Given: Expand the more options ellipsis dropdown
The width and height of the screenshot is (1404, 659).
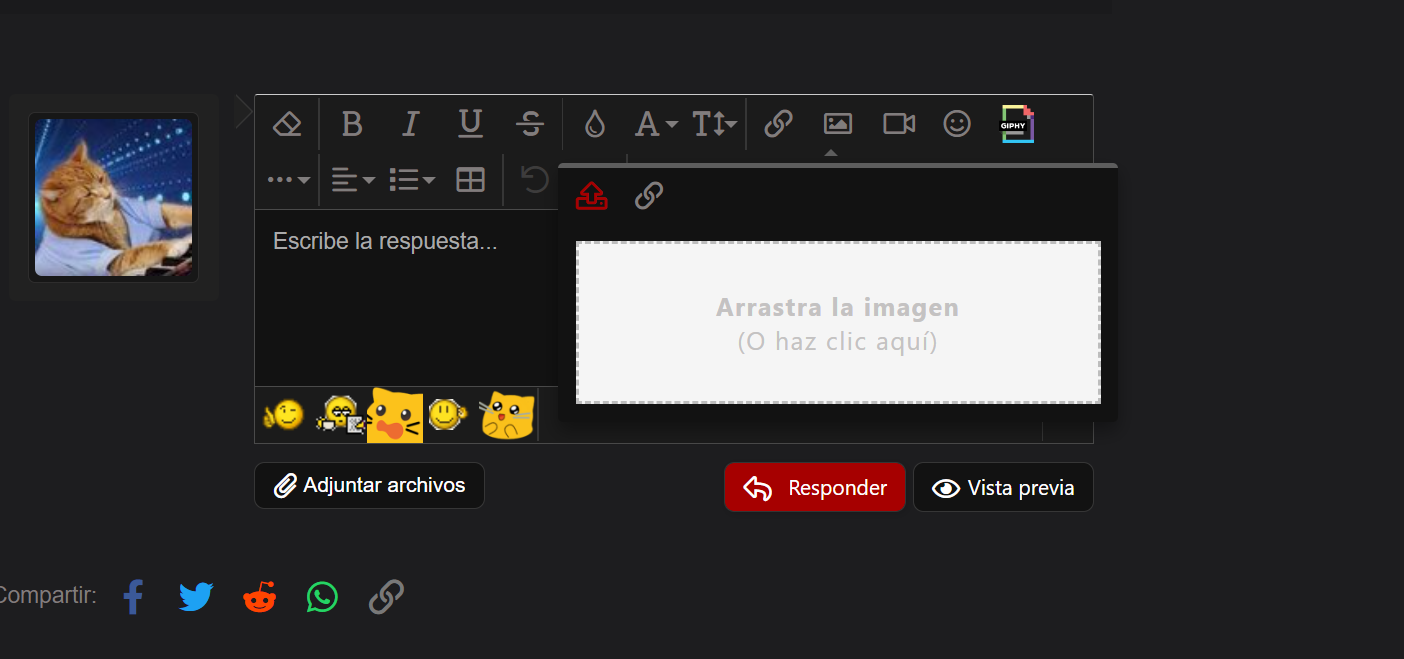Looking at the screenshot, I should click(x=289, y=180).
